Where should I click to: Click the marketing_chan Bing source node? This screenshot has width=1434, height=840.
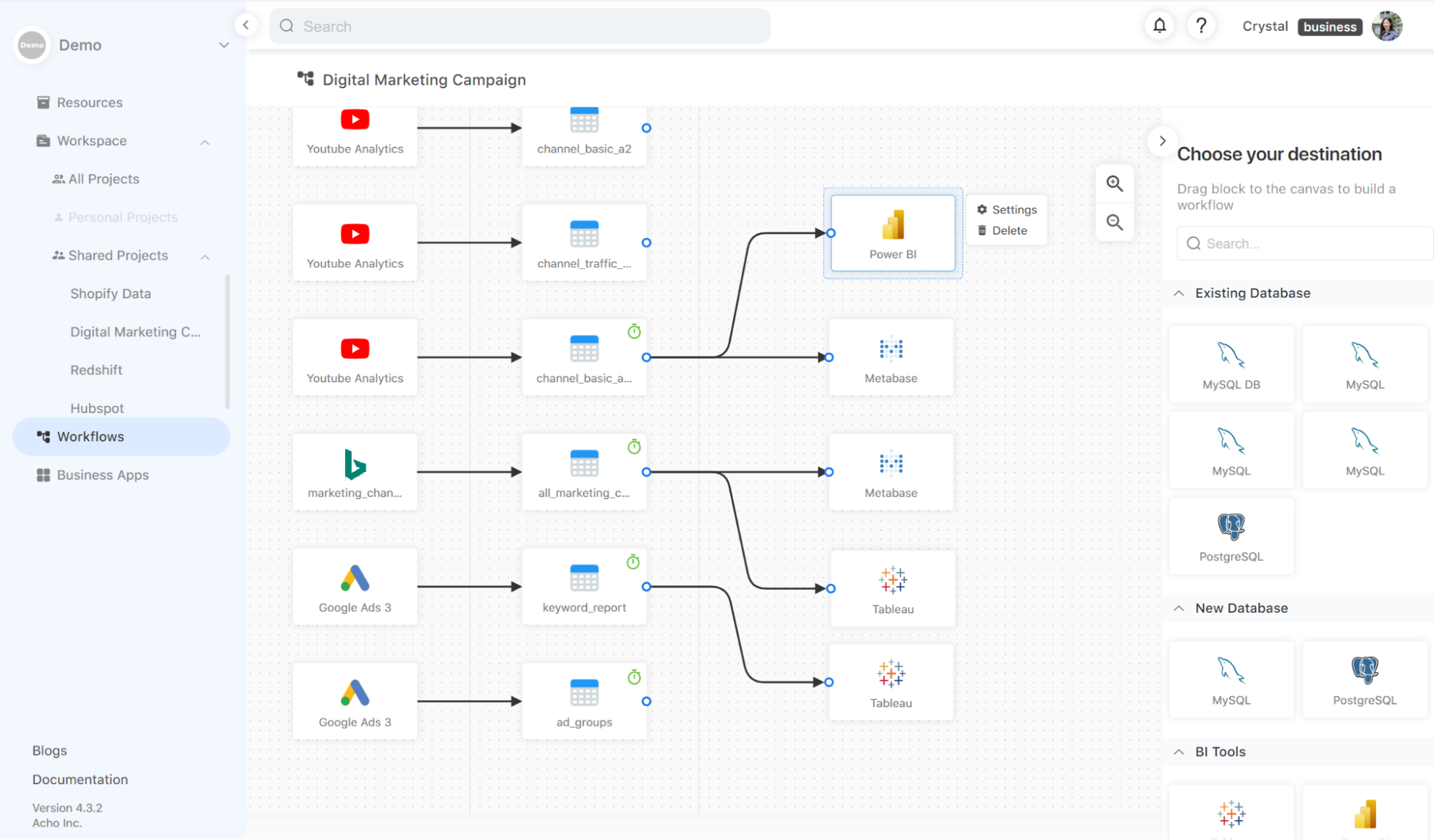(x=354, y=471)
